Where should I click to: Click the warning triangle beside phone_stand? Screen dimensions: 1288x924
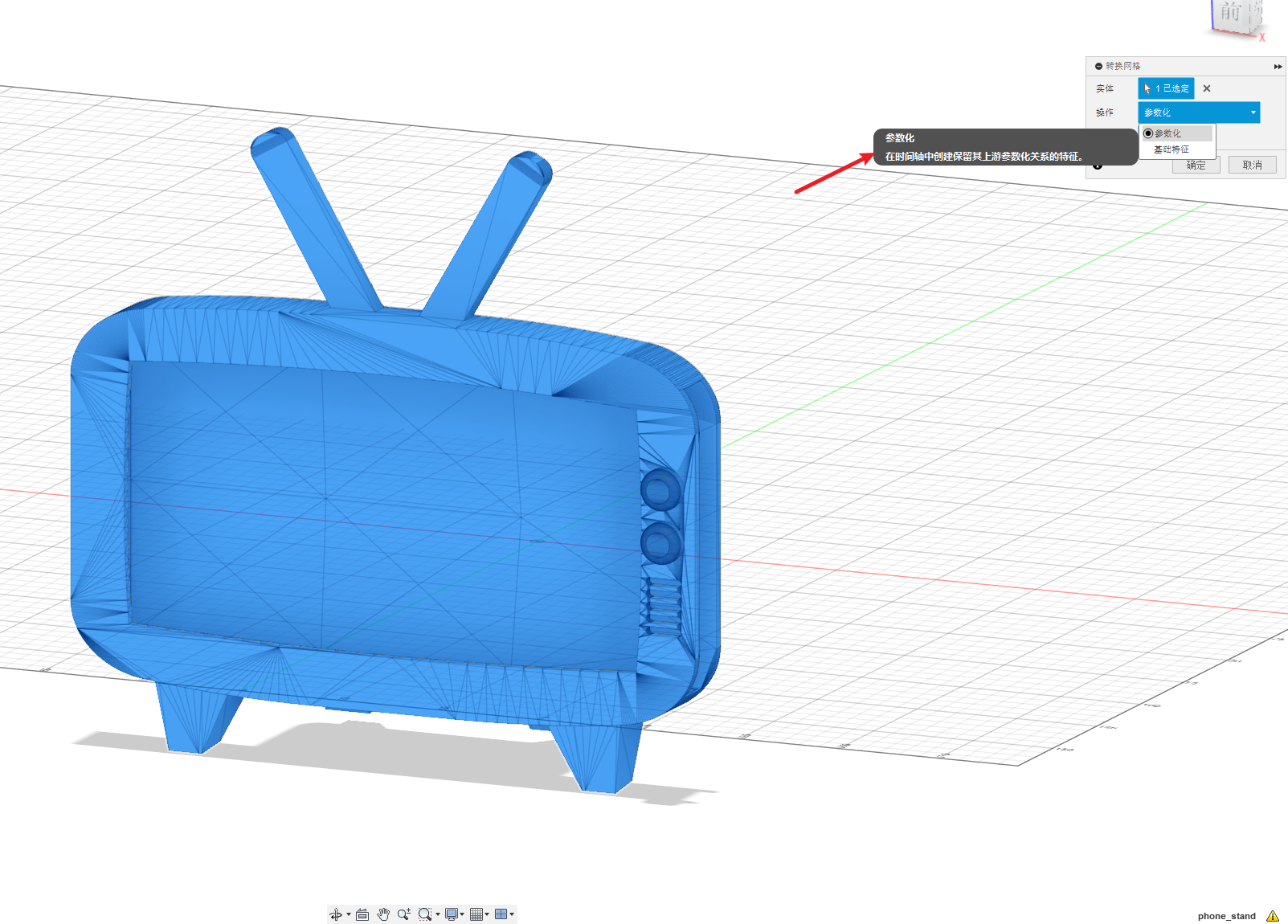1273,916
